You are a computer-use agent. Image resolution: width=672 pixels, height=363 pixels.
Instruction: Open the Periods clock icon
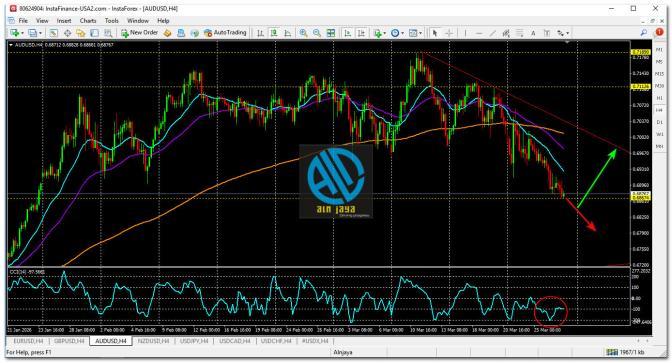395,33
